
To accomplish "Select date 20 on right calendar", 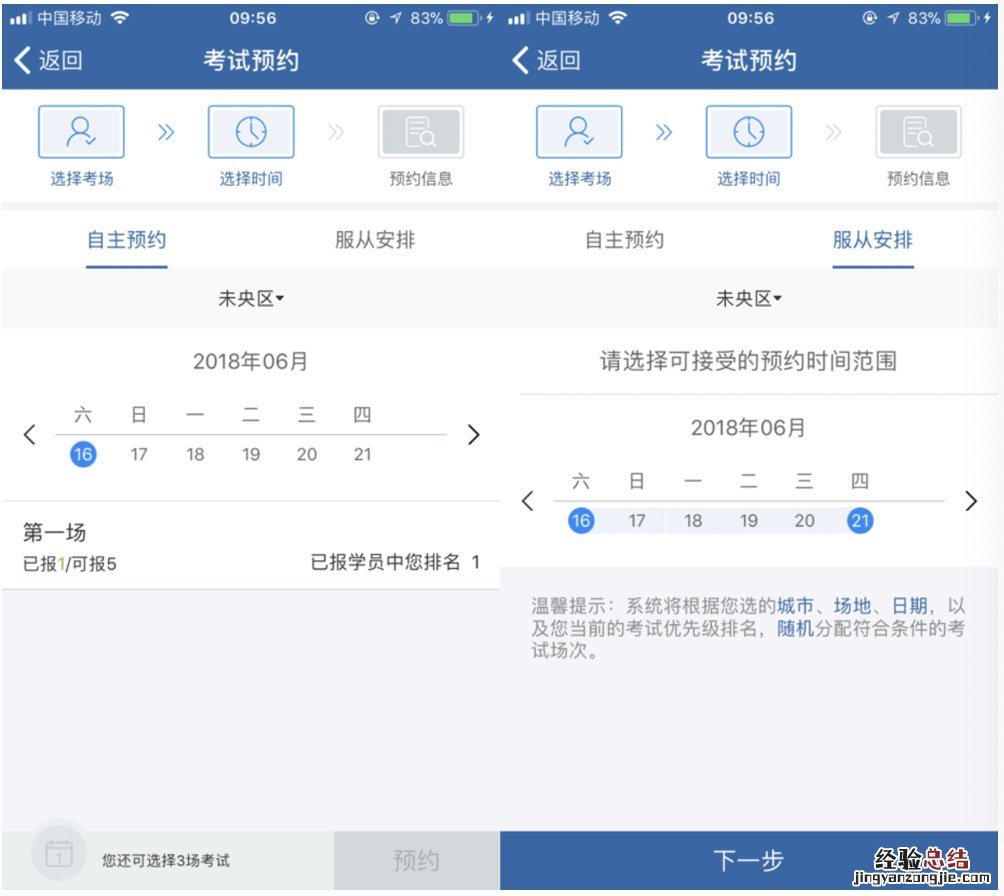I will (x=804, y=521).
